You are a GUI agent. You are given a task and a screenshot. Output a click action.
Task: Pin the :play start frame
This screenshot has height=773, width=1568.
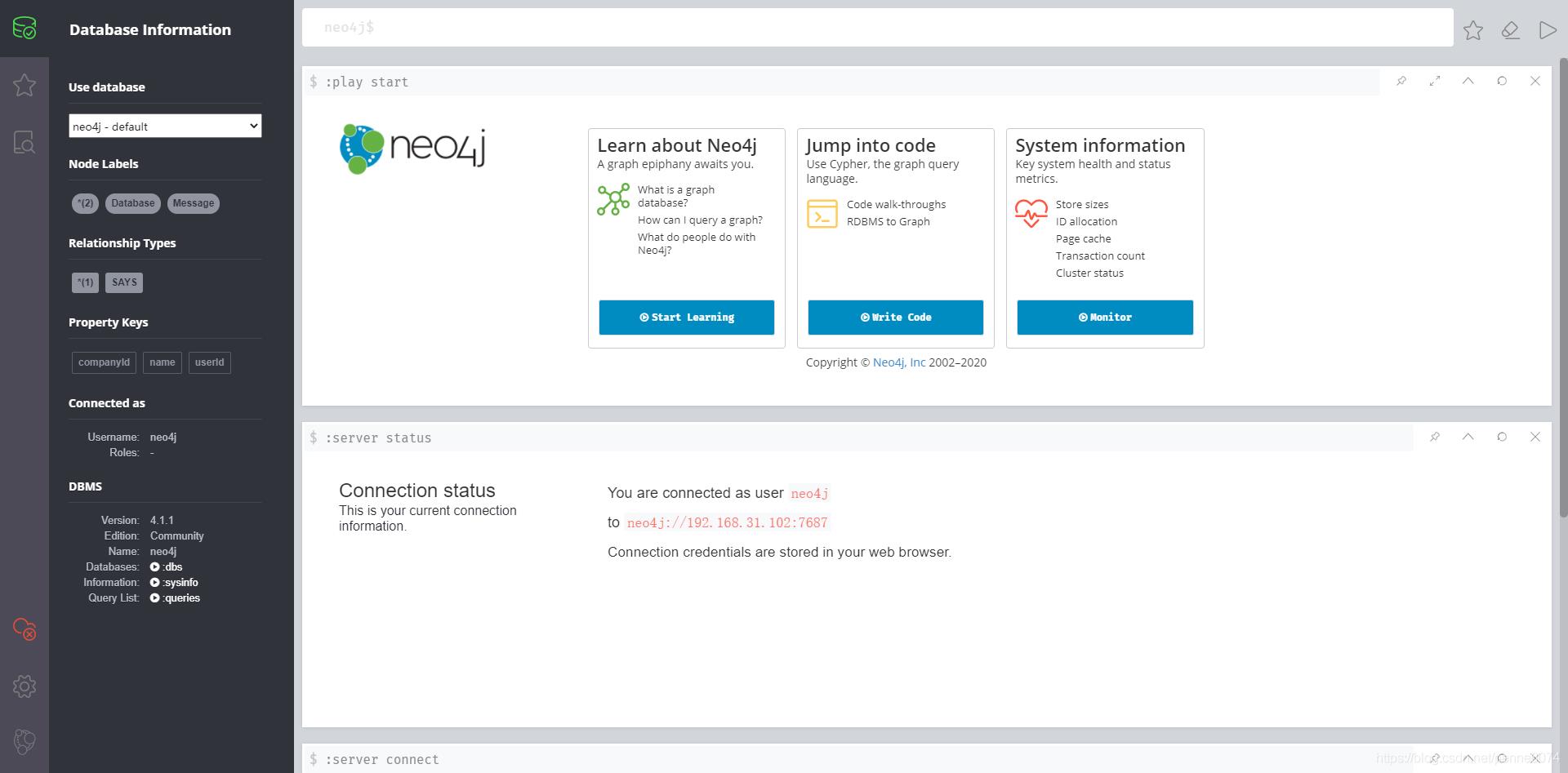pos(1401,81)
